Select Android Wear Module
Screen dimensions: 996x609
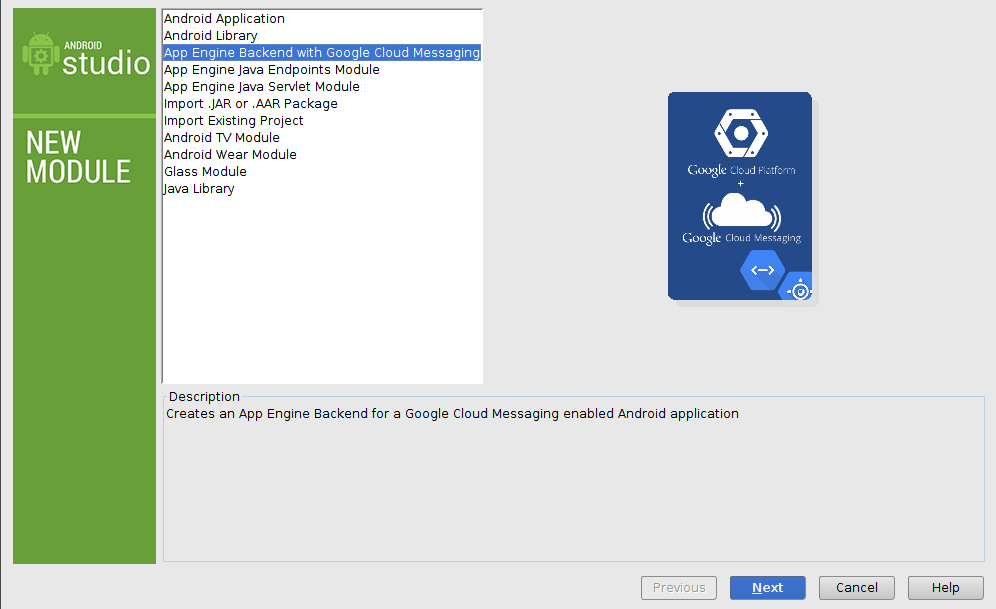coord(322,155)
